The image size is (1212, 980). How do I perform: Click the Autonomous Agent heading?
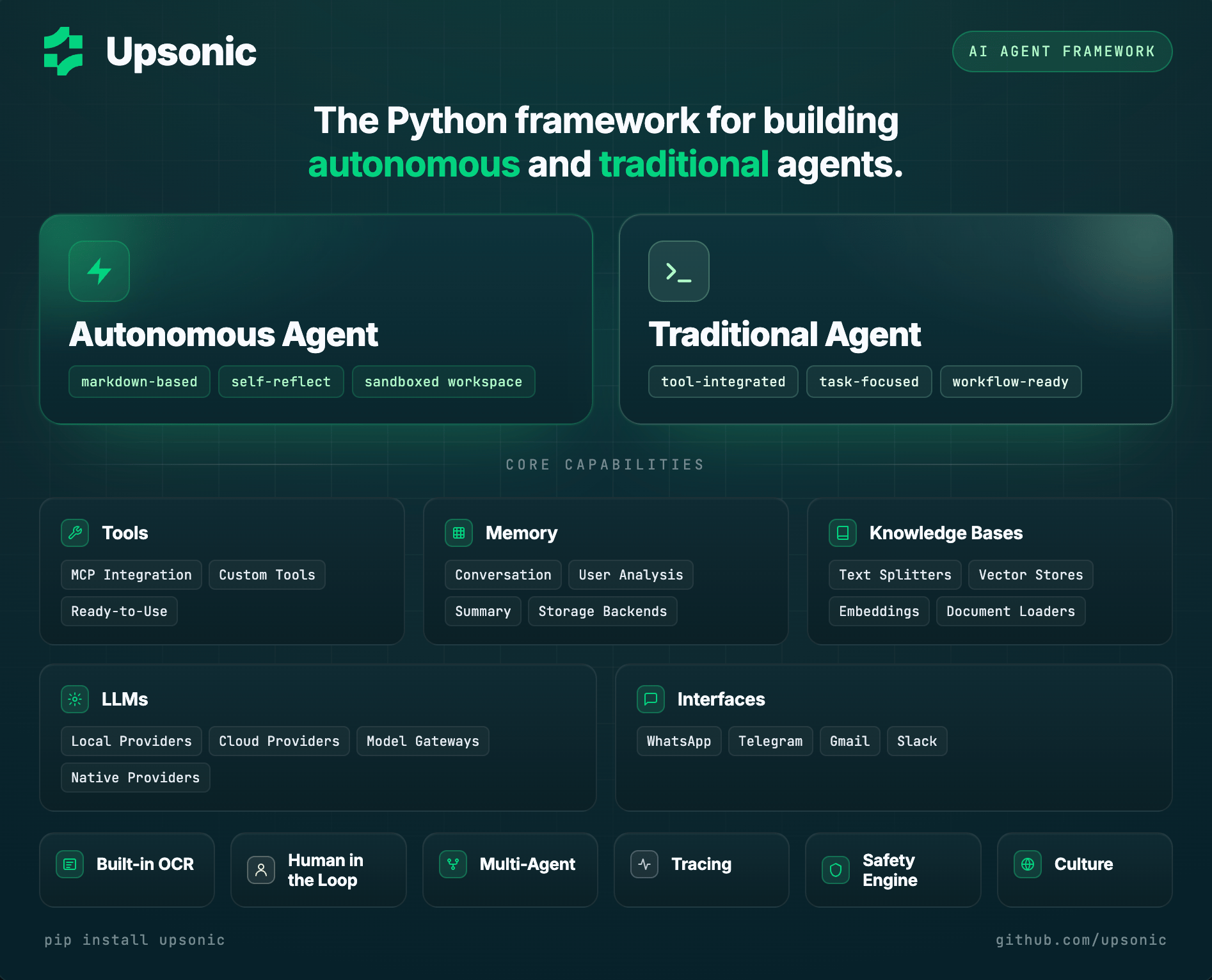pos(223,335)
